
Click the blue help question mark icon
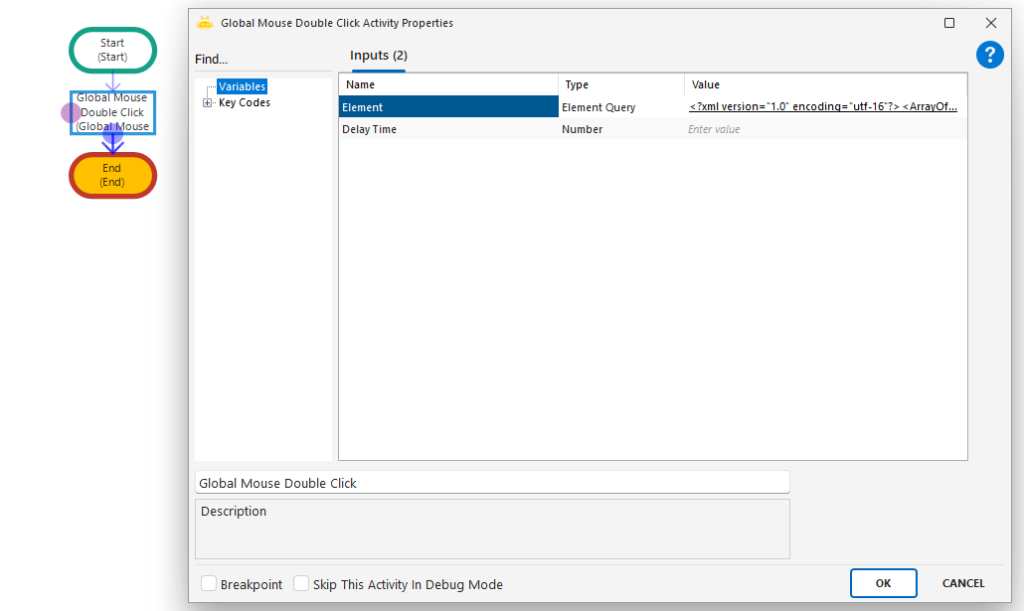989,55
